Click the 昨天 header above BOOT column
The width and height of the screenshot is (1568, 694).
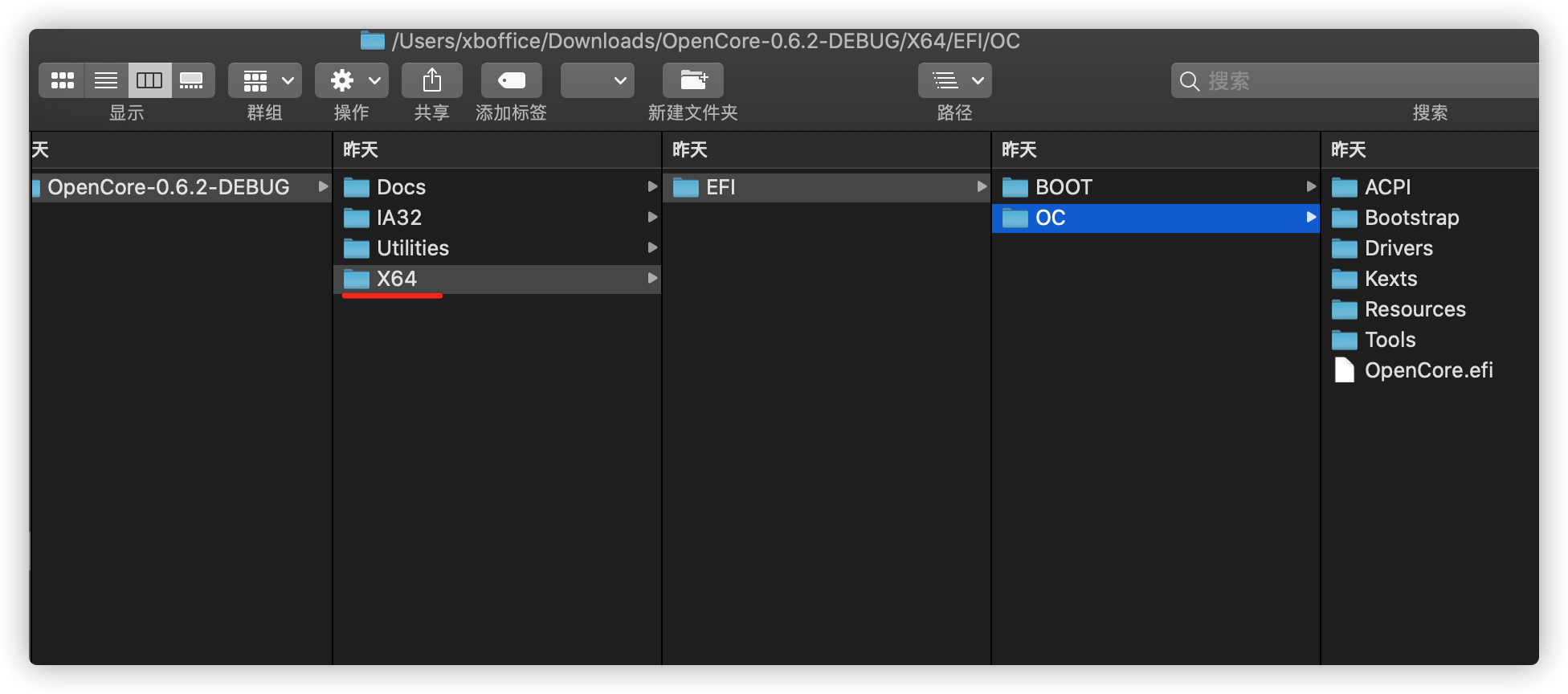pyautogui.click(x=1019, y=150)
